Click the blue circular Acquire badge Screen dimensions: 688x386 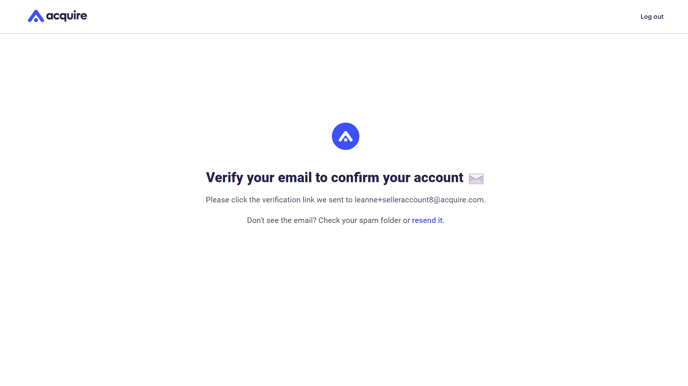point(345,136)
